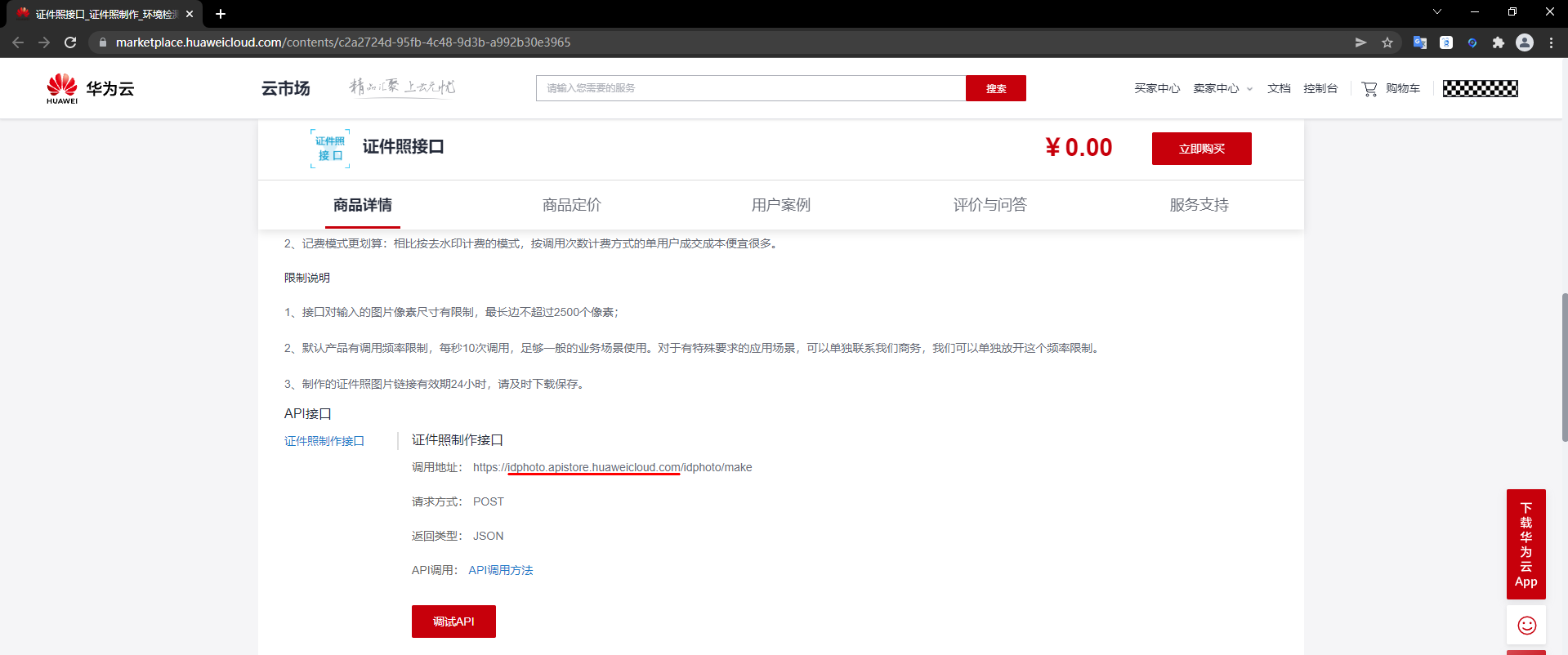Click the 限制说明 heading text
1568x655 pixels.
[x=307, y=278]
